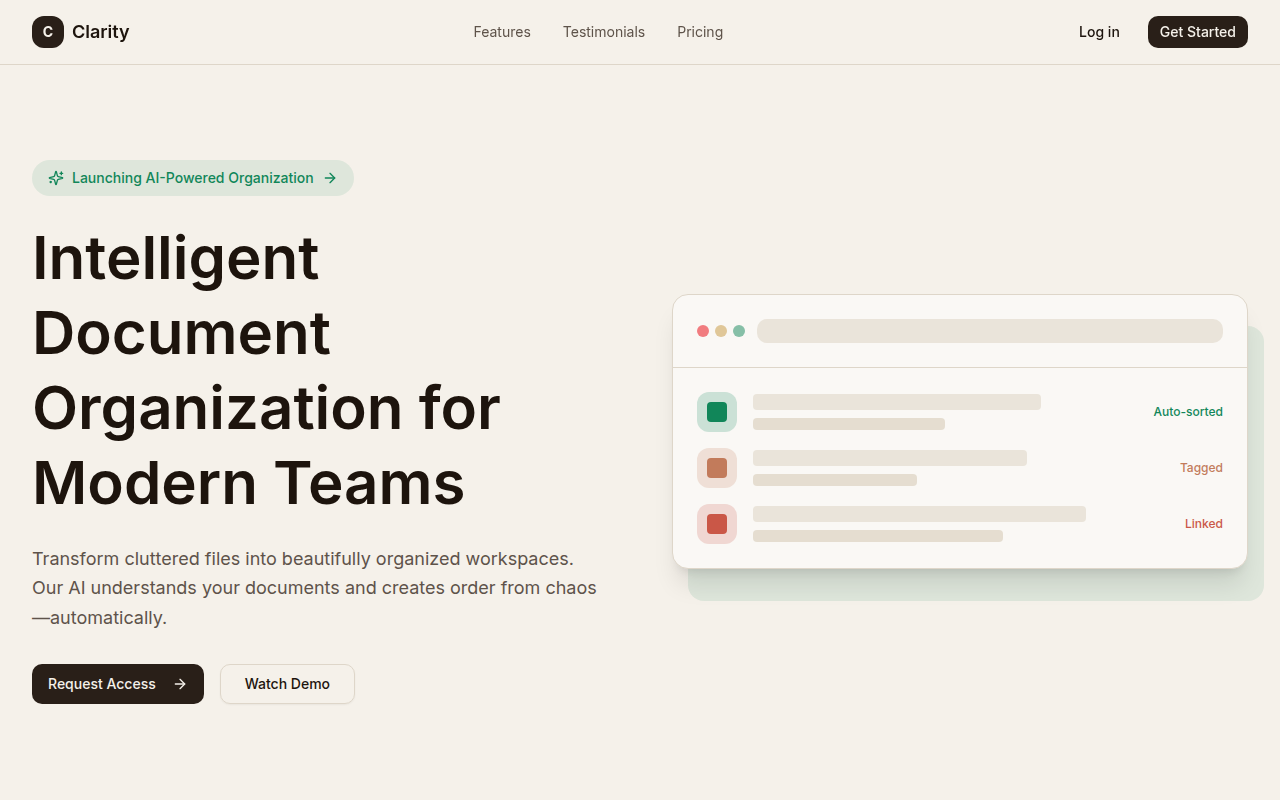The width and height of the screenshot is (1280, 800).
Task: Click the green window dot in the mockup
Action: point(739,330)
